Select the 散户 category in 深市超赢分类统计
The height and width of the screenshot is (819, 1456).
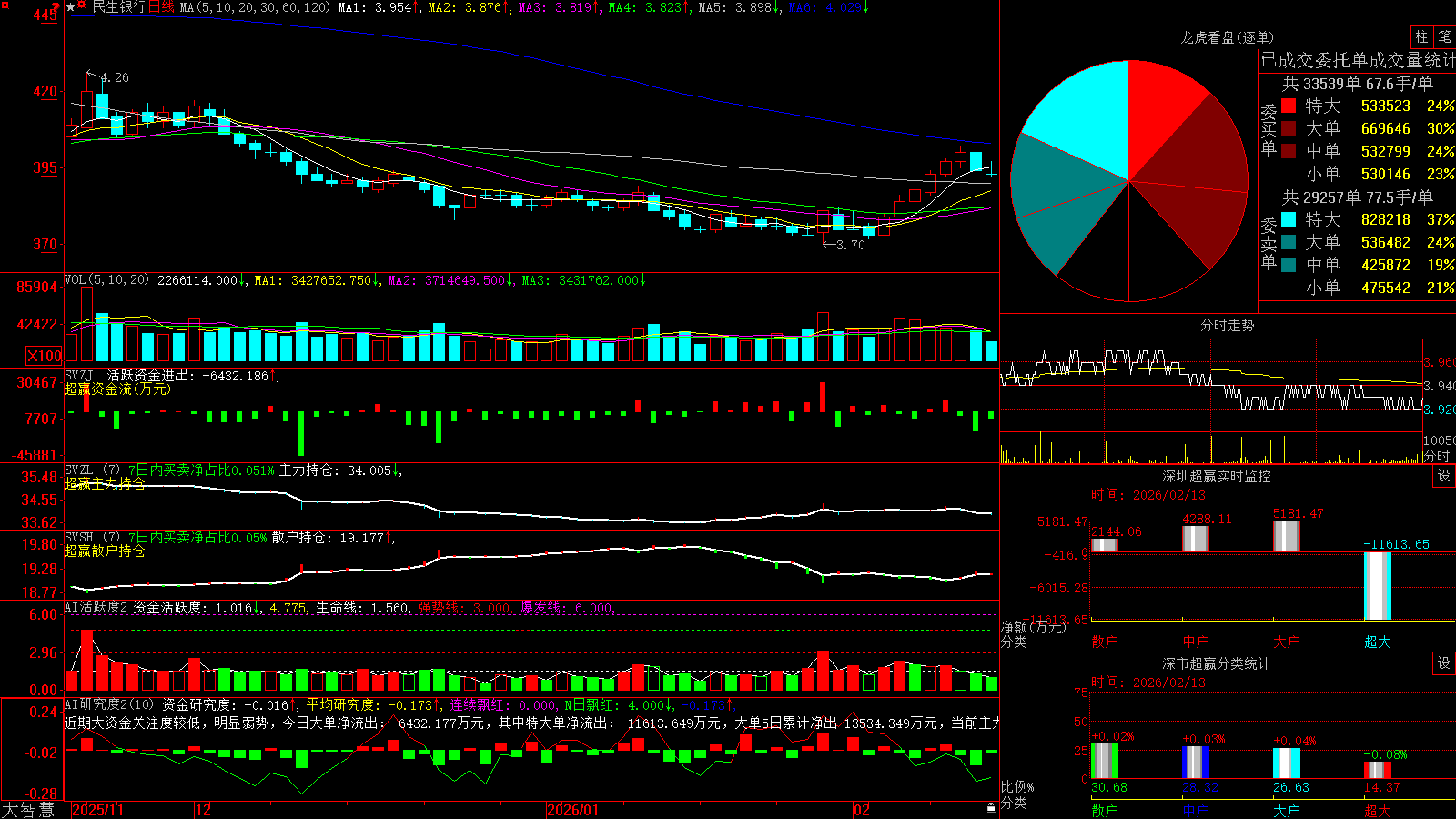click(x=1104, y=810)
